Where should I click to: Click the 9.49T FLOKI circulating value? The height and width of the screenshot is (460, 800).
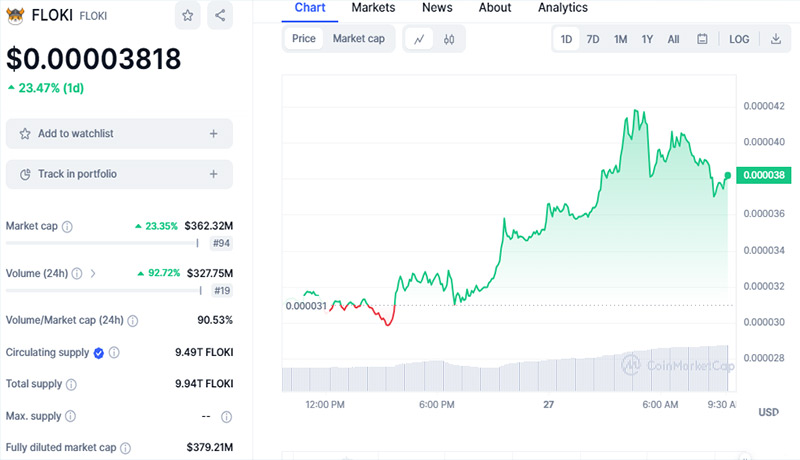[x=204, y=352]
